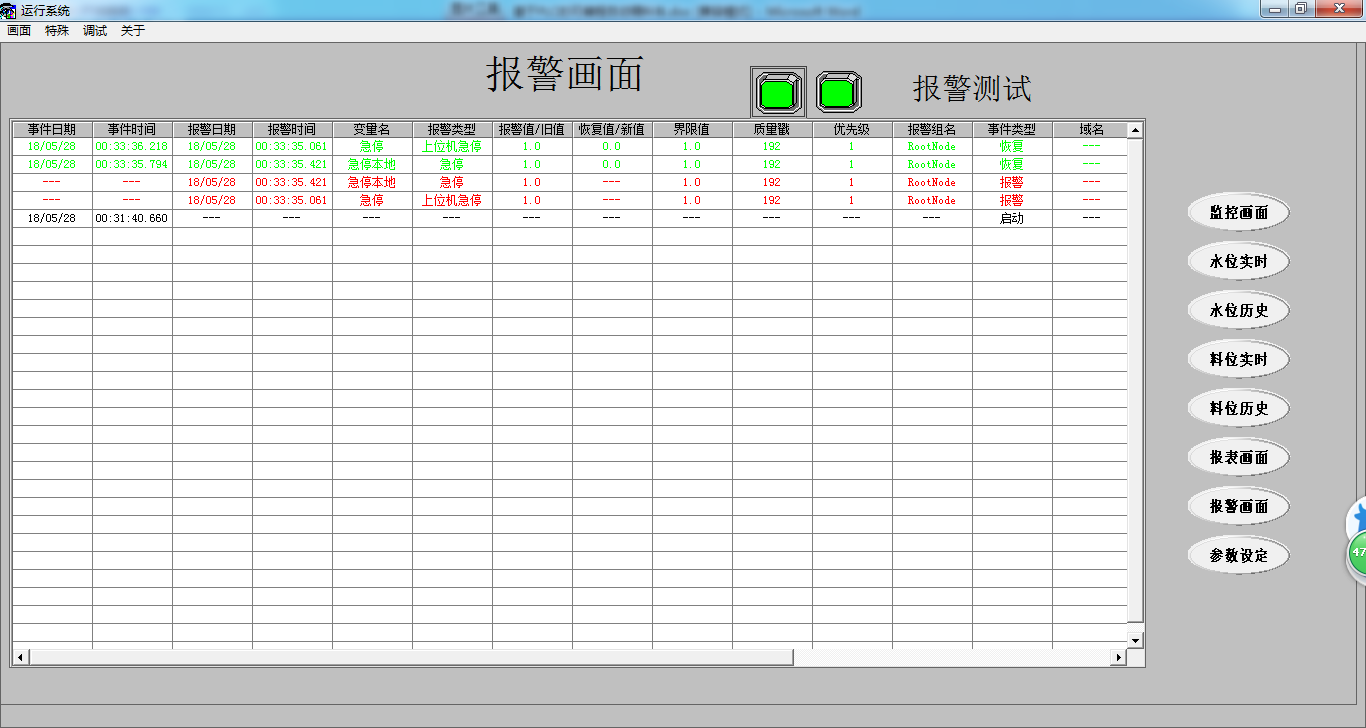The height and width of the screenshot is (728, 1366).
Task: Select event time 00:33:36.218 cell
Action: pyautogui.click(x=132, y=146)
